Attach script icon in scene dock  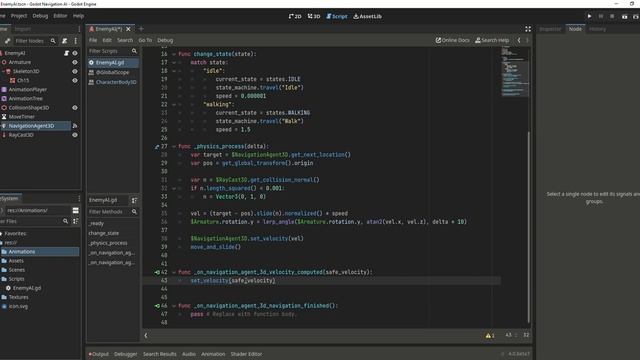[64, 41]
